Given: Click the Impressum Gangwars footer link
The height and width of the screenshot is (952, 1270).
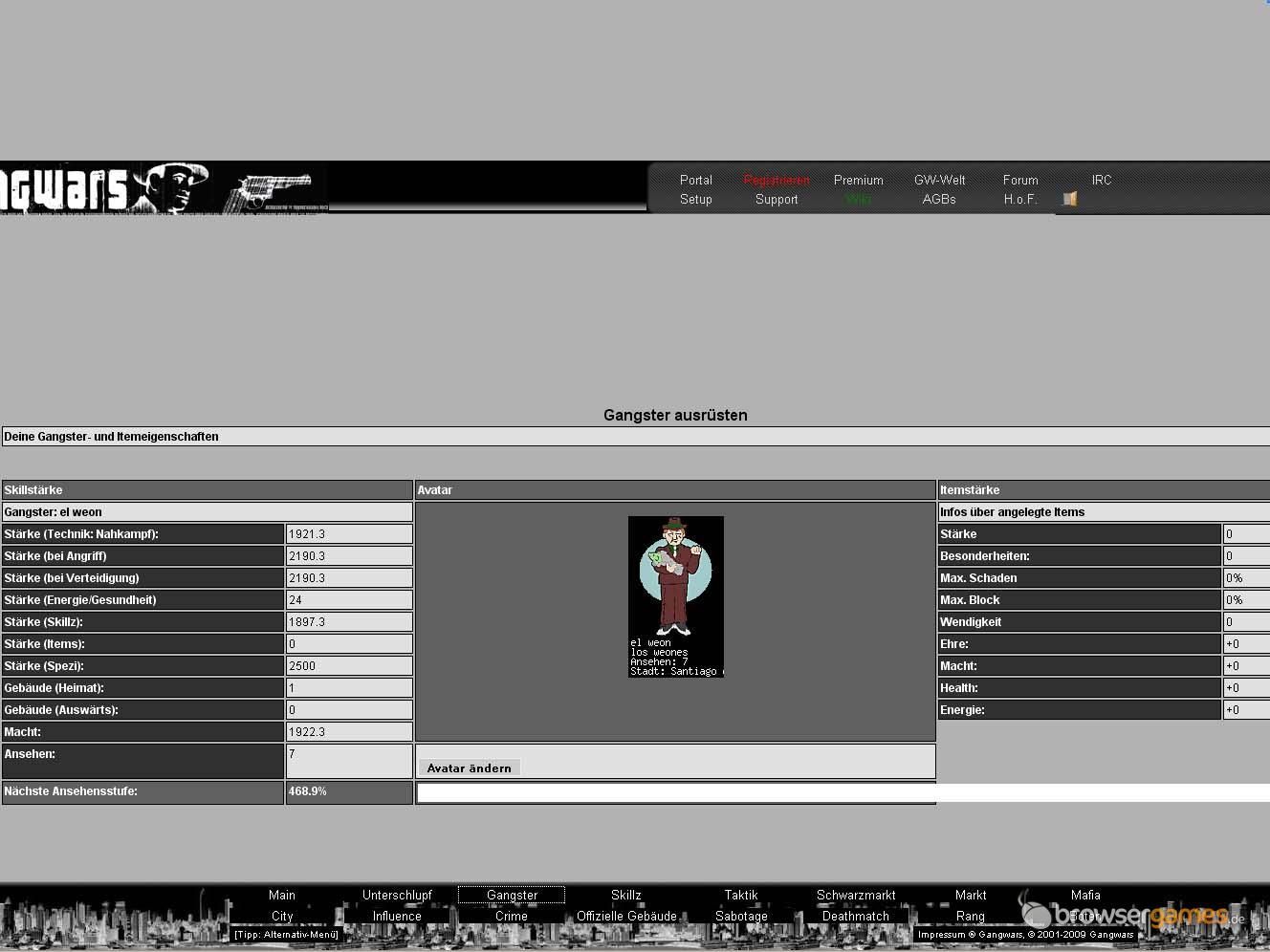Looking at the screenshot, I should point(1025,934).
